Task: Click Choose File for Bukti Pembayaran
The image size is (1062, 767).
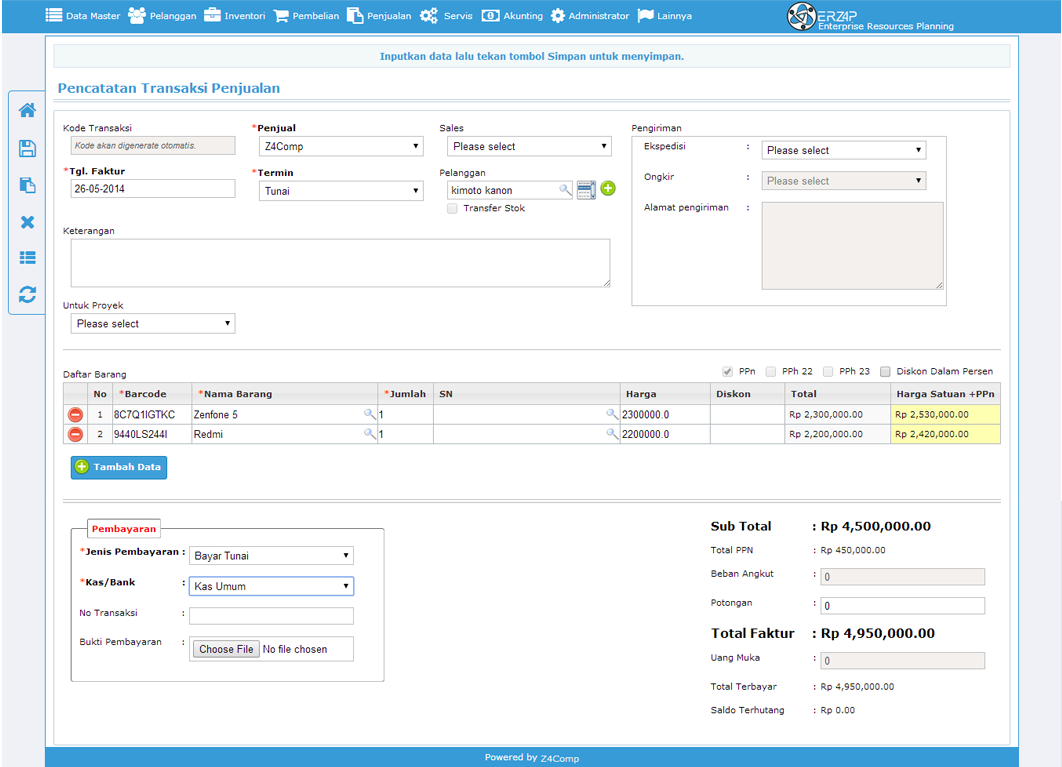Action: pyautogui.click(x=226, y=649)
